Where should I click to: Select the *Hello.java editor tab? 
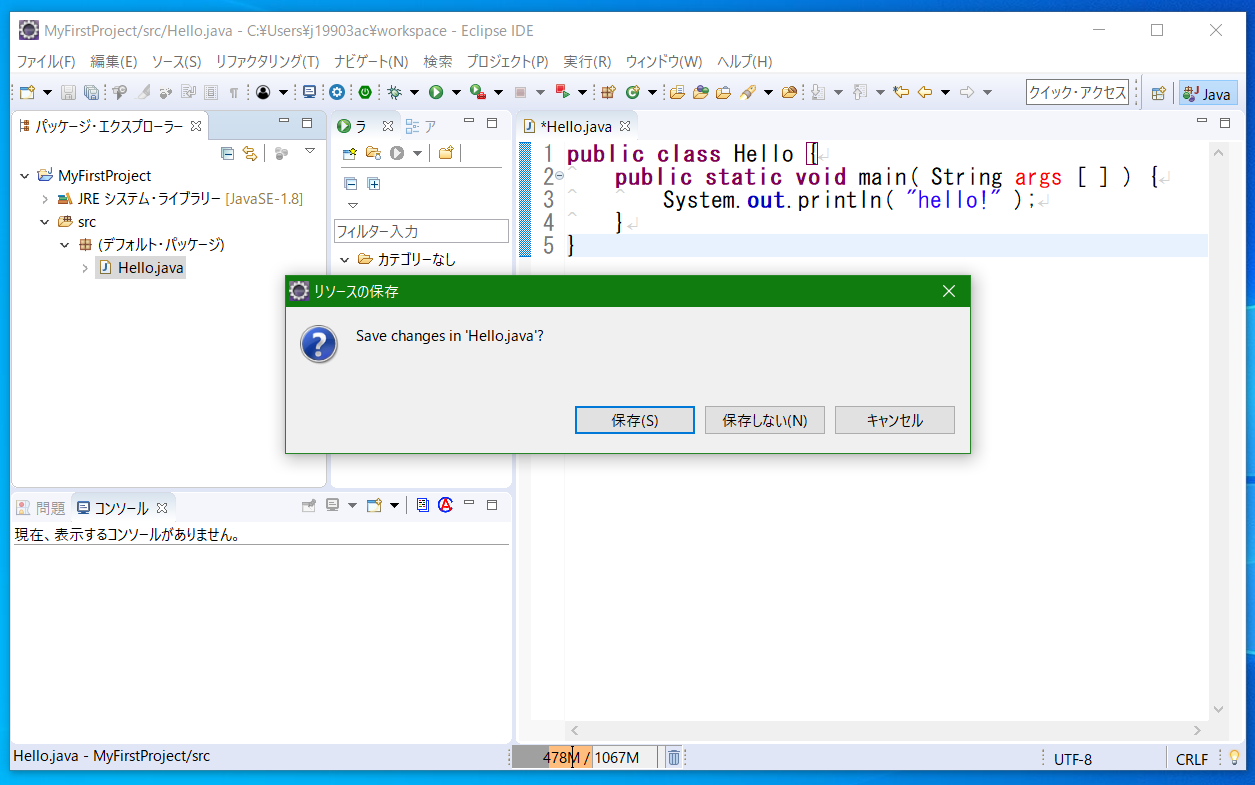coord(576,127)
